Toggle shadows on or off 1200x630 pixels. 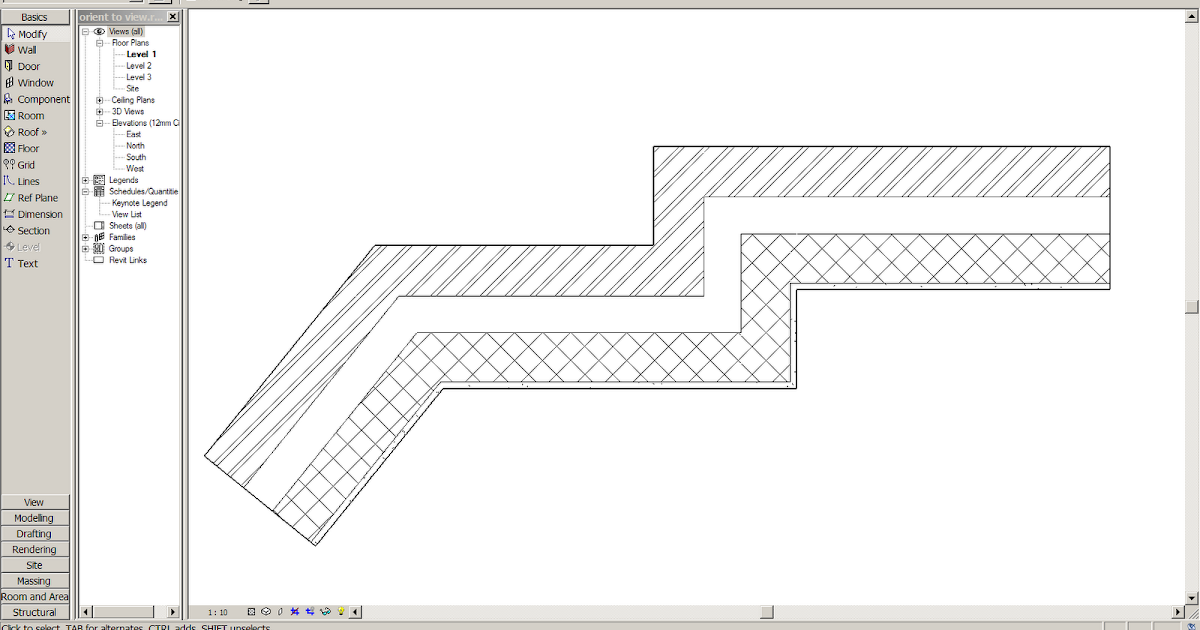tap(280, 611)
